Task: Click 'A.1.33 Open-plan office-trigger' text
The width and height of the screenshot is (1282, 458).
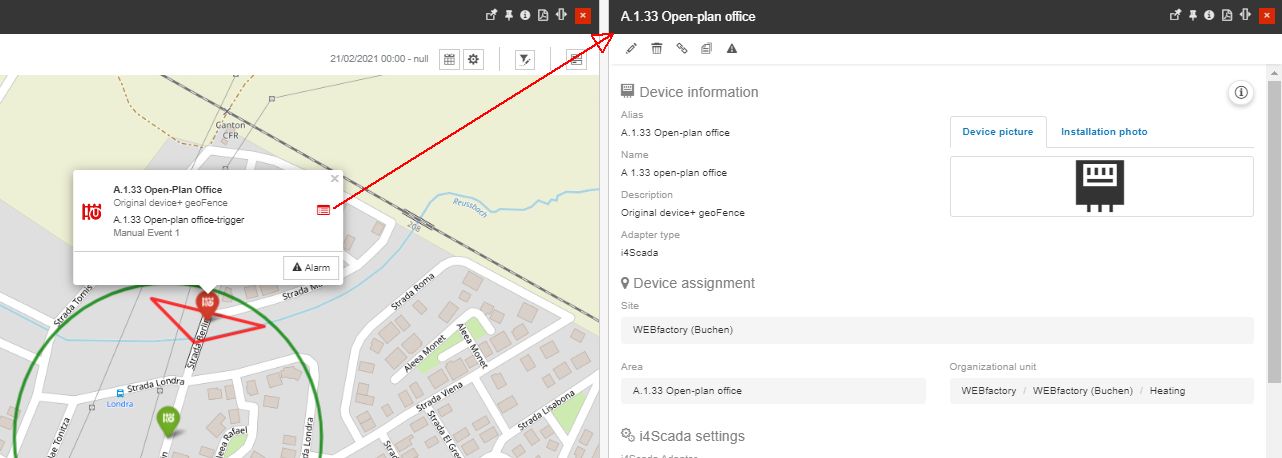Action: click(x=179, y=220)
